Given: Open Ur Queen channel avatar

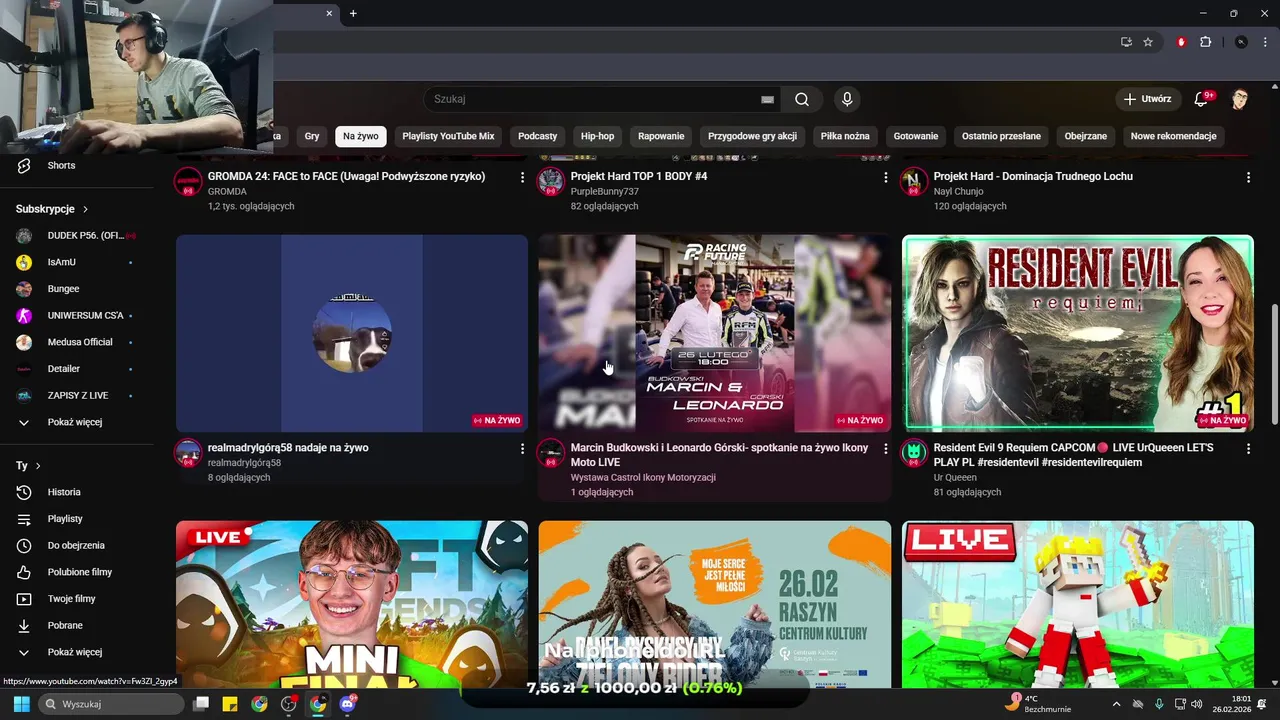Looking at the screenshot, I should coord(913,453).
